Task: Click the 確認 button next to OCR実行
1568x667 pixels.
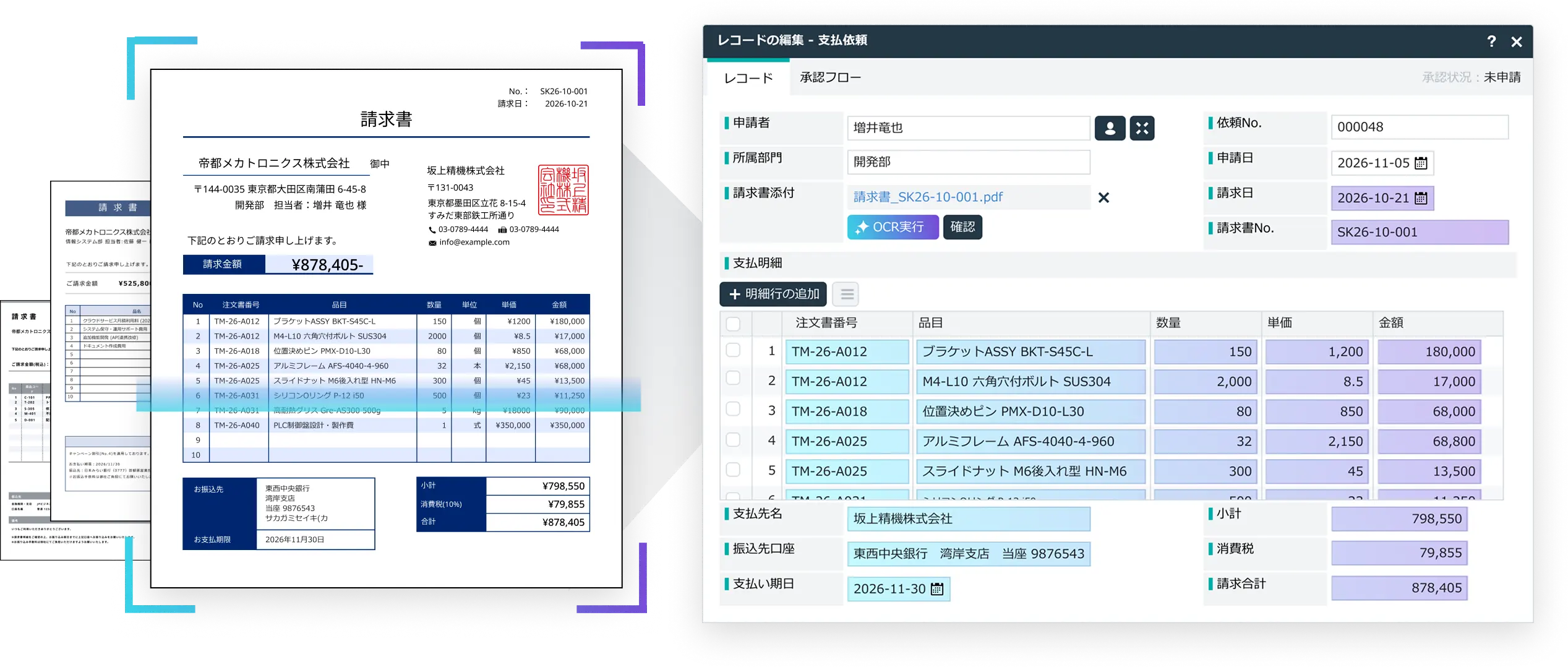Action: (962, 227)
